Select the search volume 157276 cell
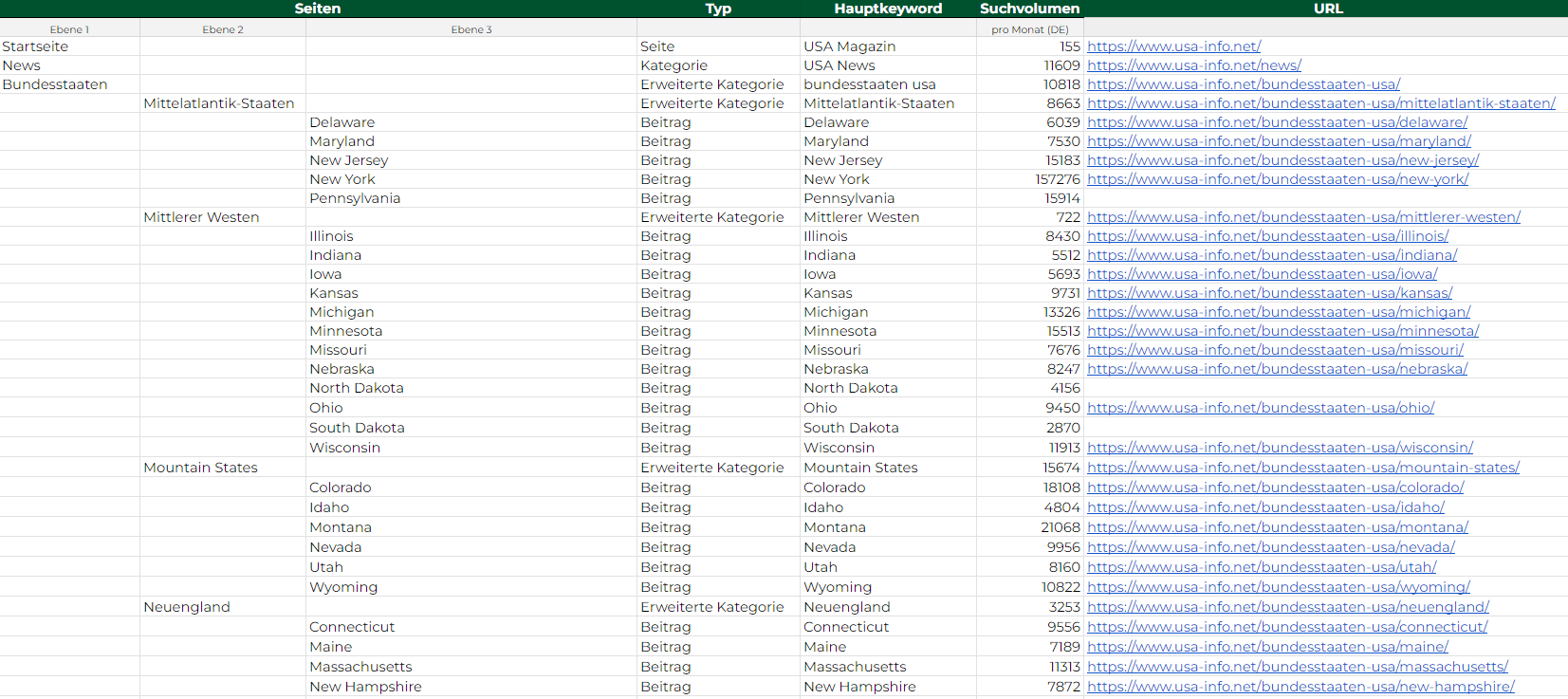1568x699 pixels. 1030,179
